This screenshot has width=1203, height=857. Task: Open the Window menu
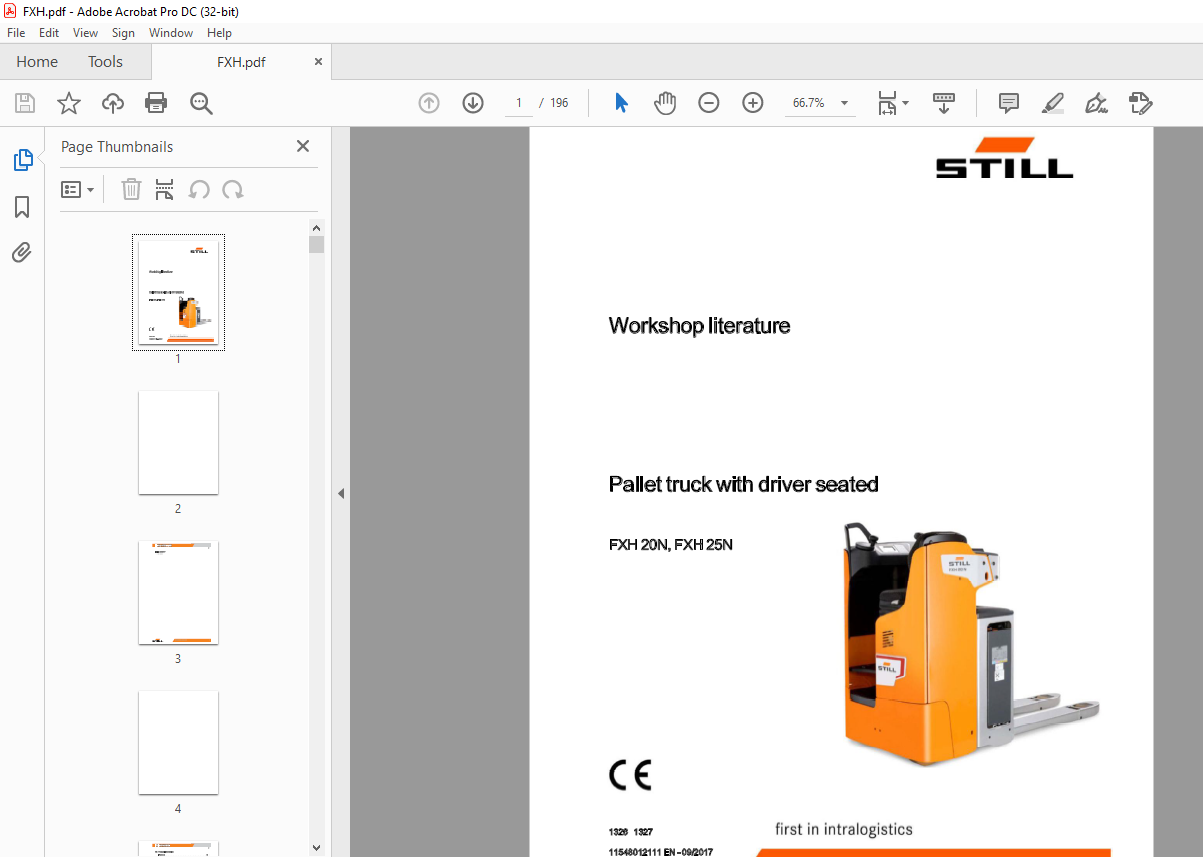click(171, 33)
